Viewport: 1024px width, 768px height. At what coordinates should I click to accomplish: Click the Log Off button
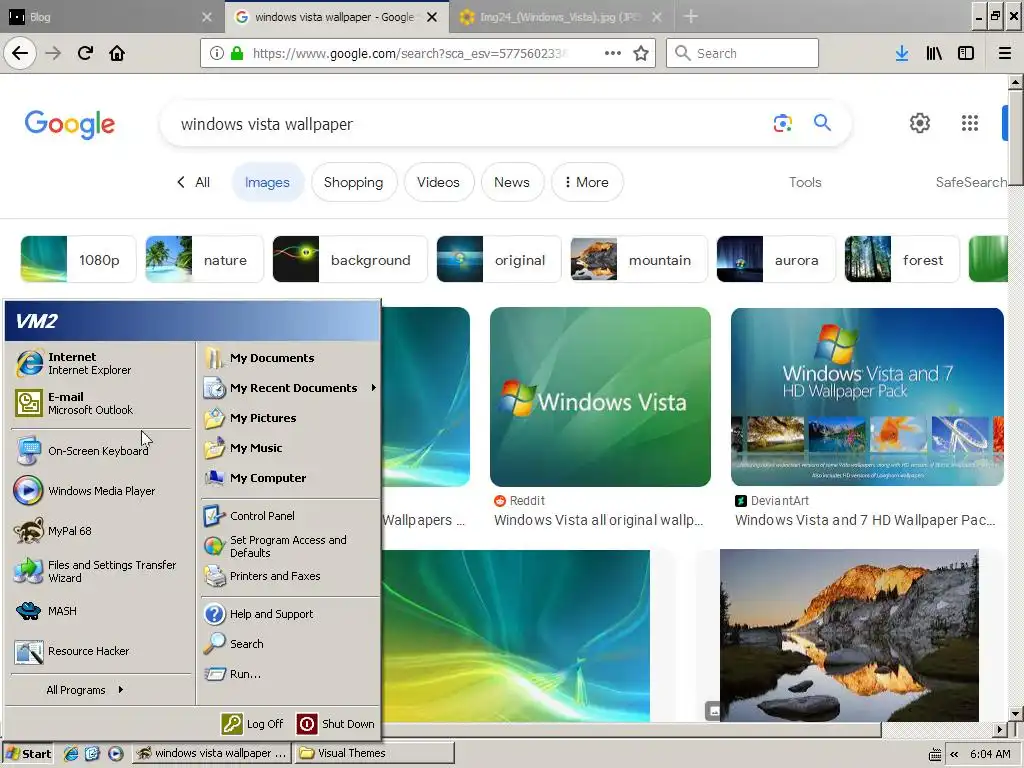pyautogui.click(x=253, y=724)
